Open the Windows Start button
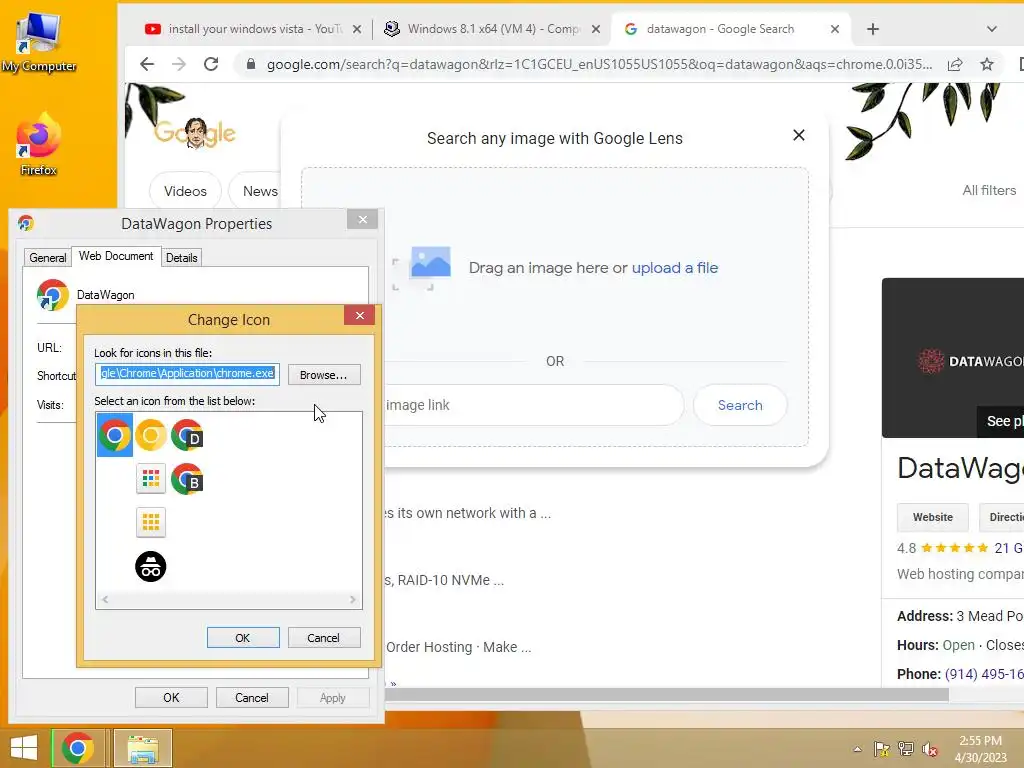The width and height of the screenshot is (1024, 768). [24, 748]
